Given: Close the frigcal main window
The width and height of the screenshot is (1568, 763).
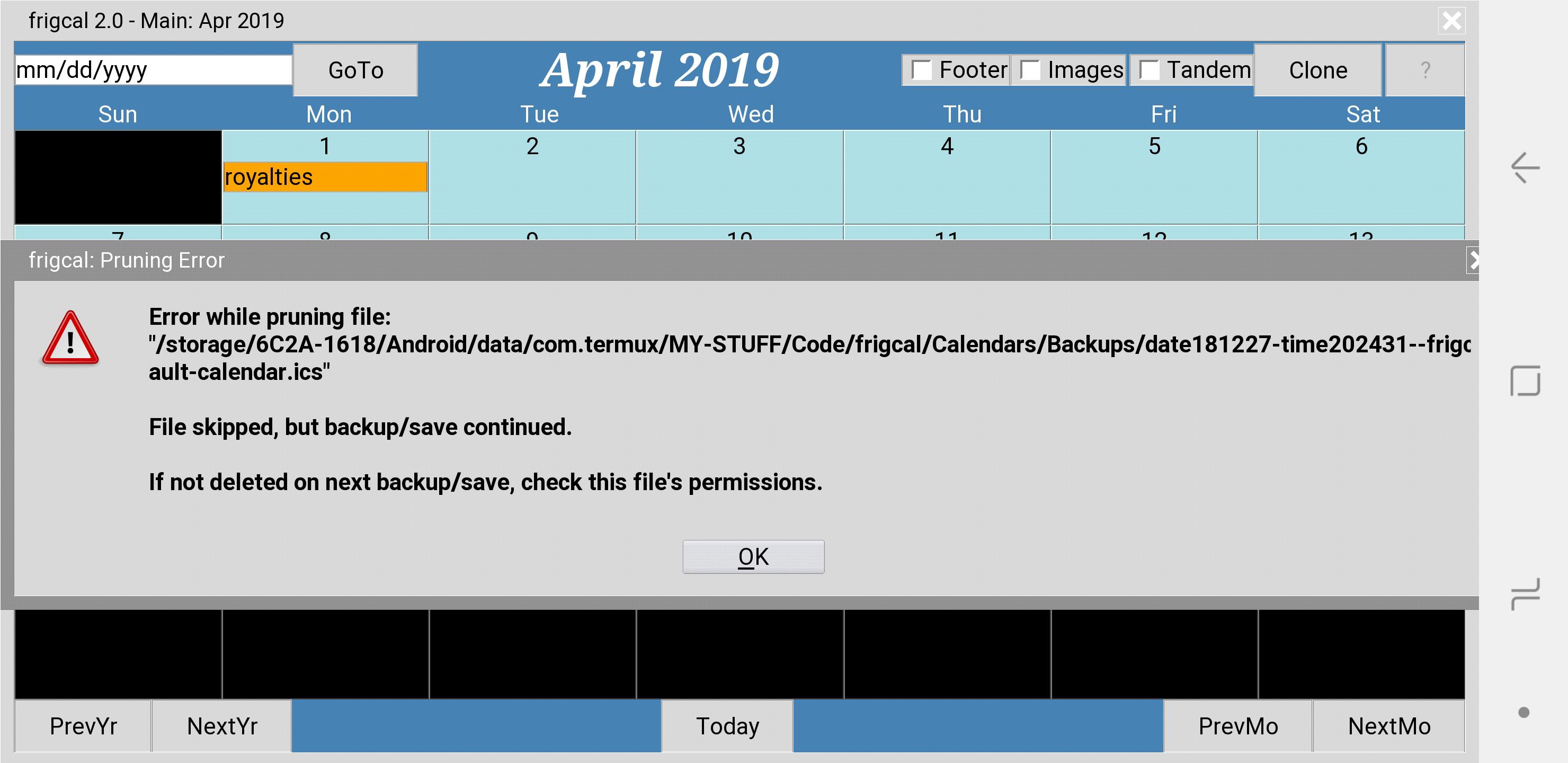Looking at the screenshot, I should tap(1451, 21).
